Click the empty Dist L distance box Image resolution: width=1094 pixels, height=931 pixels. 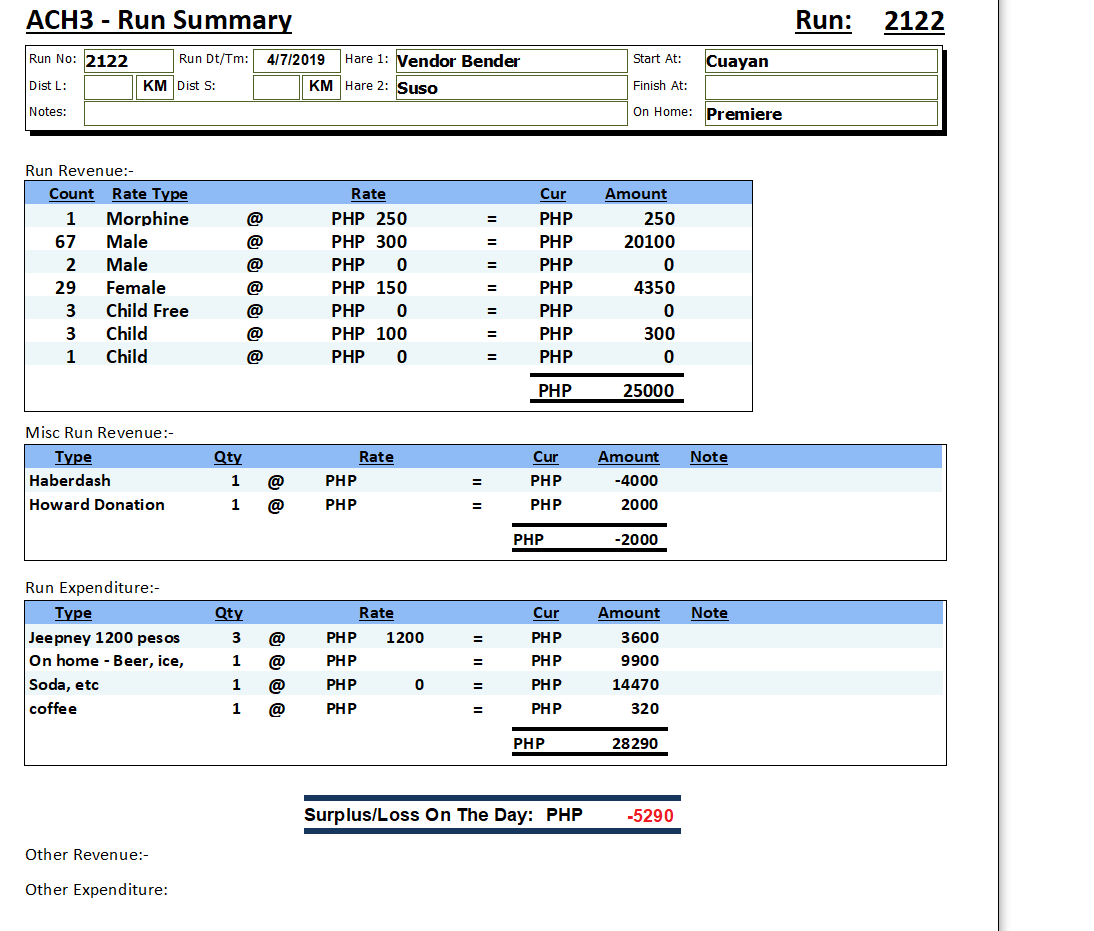[x=108, y=87]
